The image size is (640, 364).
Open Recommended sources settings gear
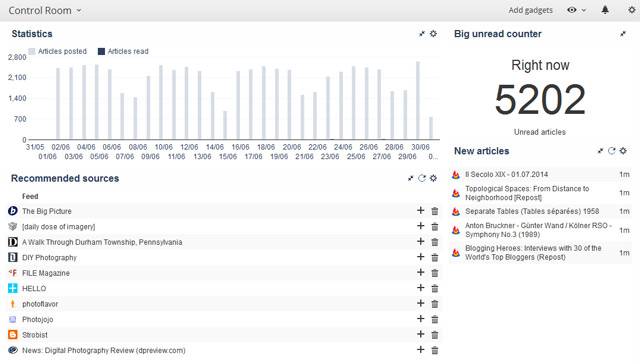coord(433,178)
